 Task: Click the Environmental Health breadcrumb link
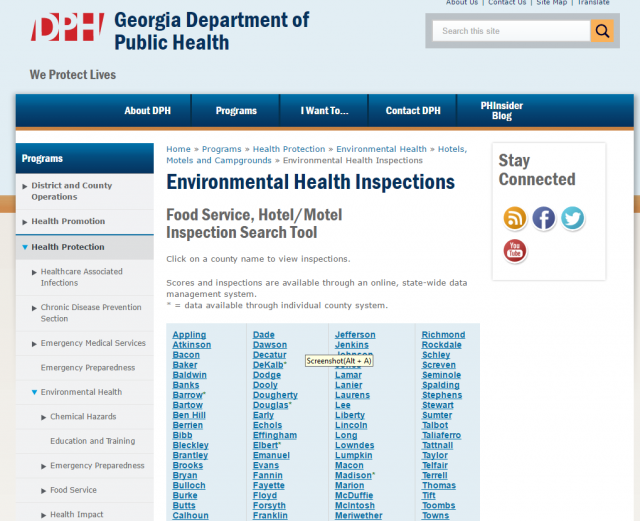[x=381, y=149]
